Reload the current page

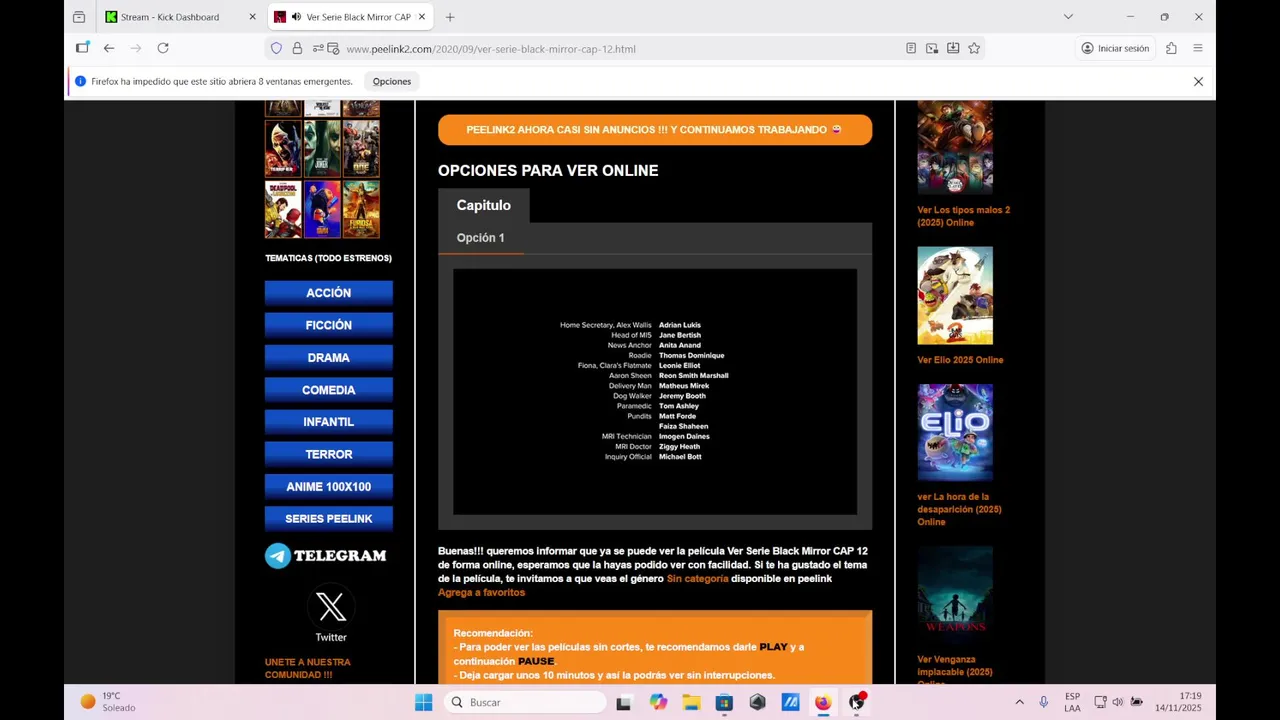(163, 48)
